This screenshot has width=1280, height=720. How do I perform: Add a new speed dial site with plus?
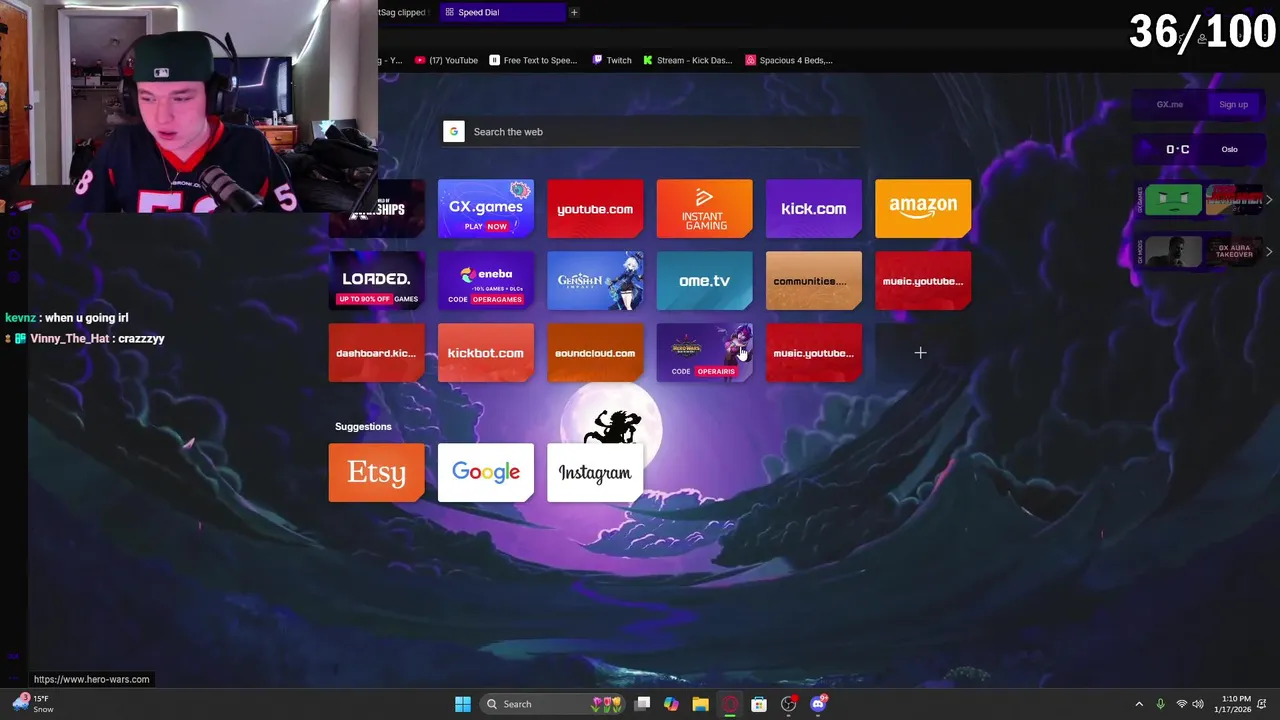tap(920, 353)
